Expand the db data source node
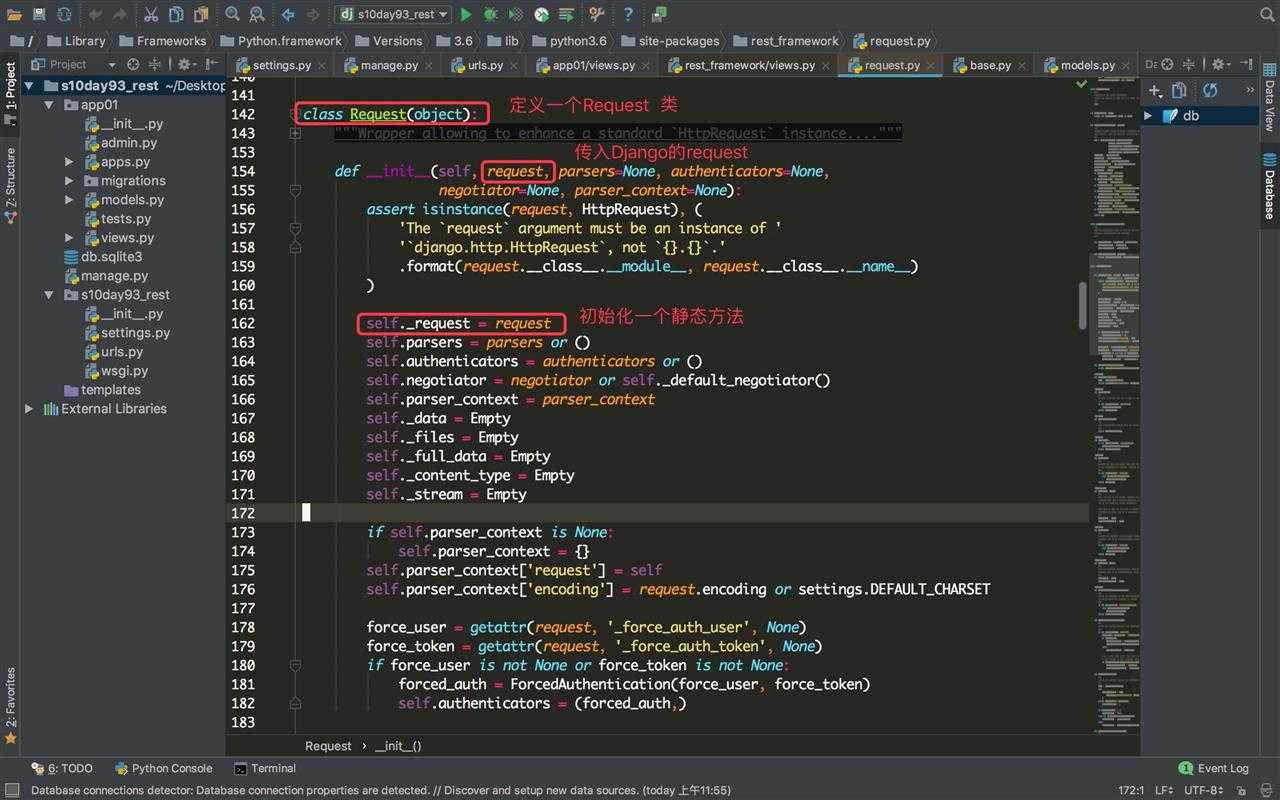 [1148, 115]
